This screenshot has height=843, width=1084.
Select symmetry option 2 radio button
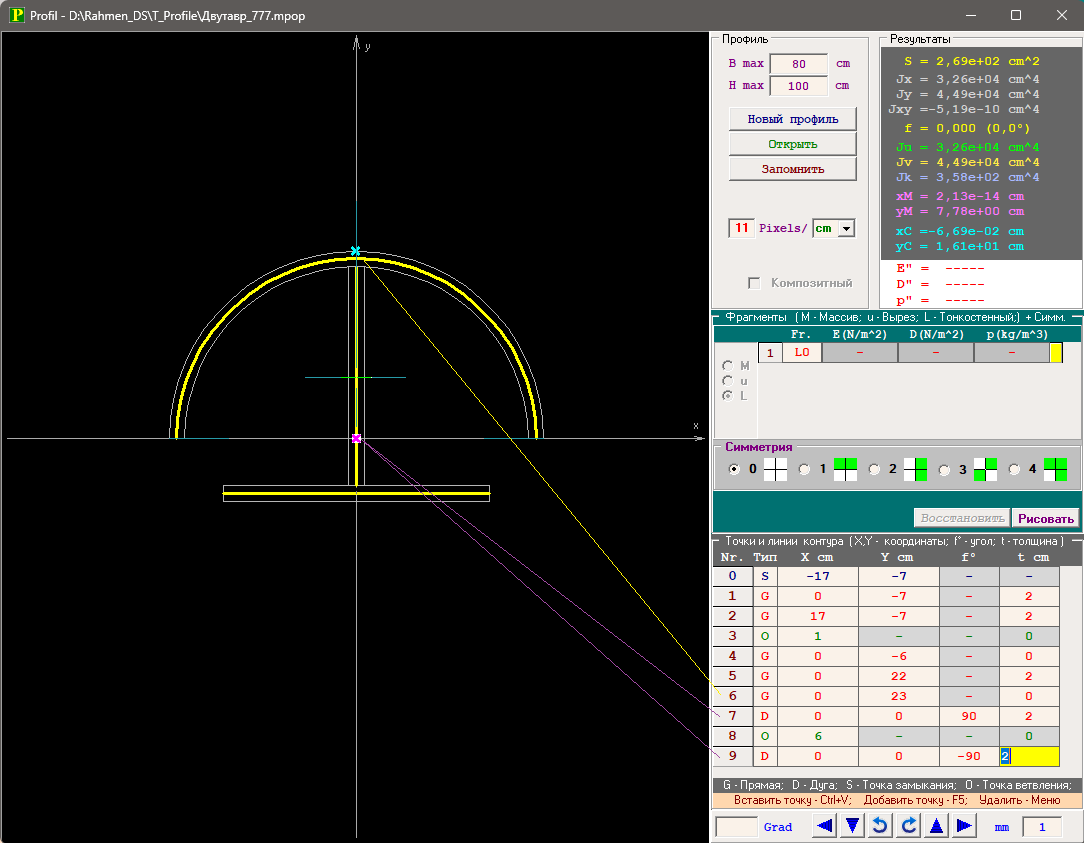[x=874, y=470]
